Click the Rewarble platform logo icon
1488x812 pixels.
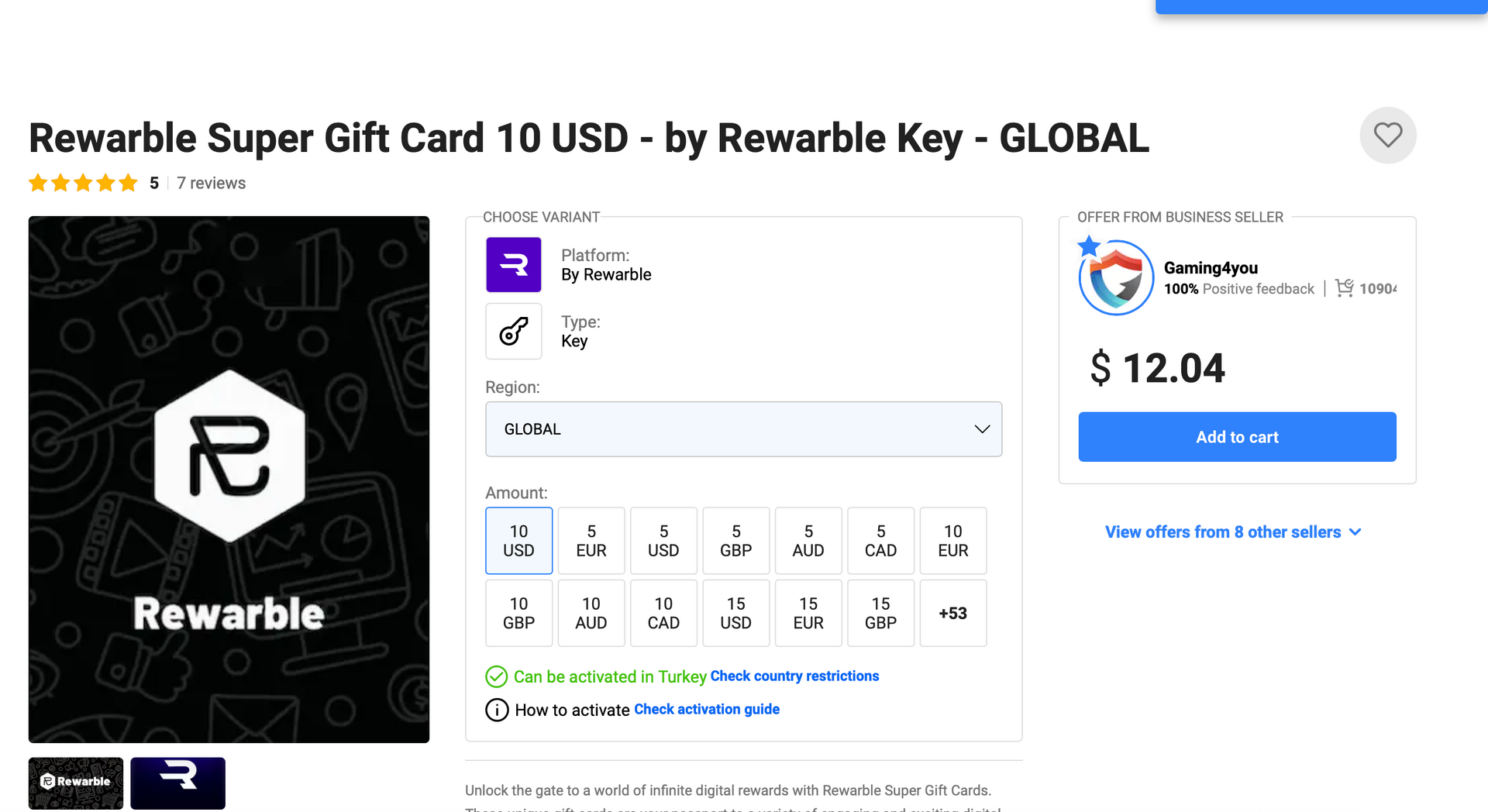point(513,265)
